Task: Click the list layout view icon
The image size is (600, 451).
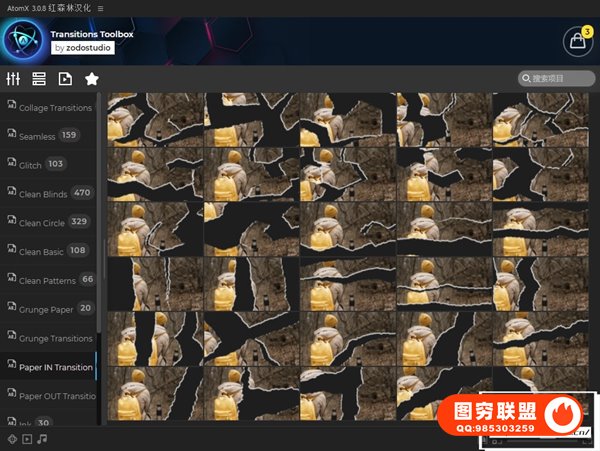Action: tap(39, 79)
